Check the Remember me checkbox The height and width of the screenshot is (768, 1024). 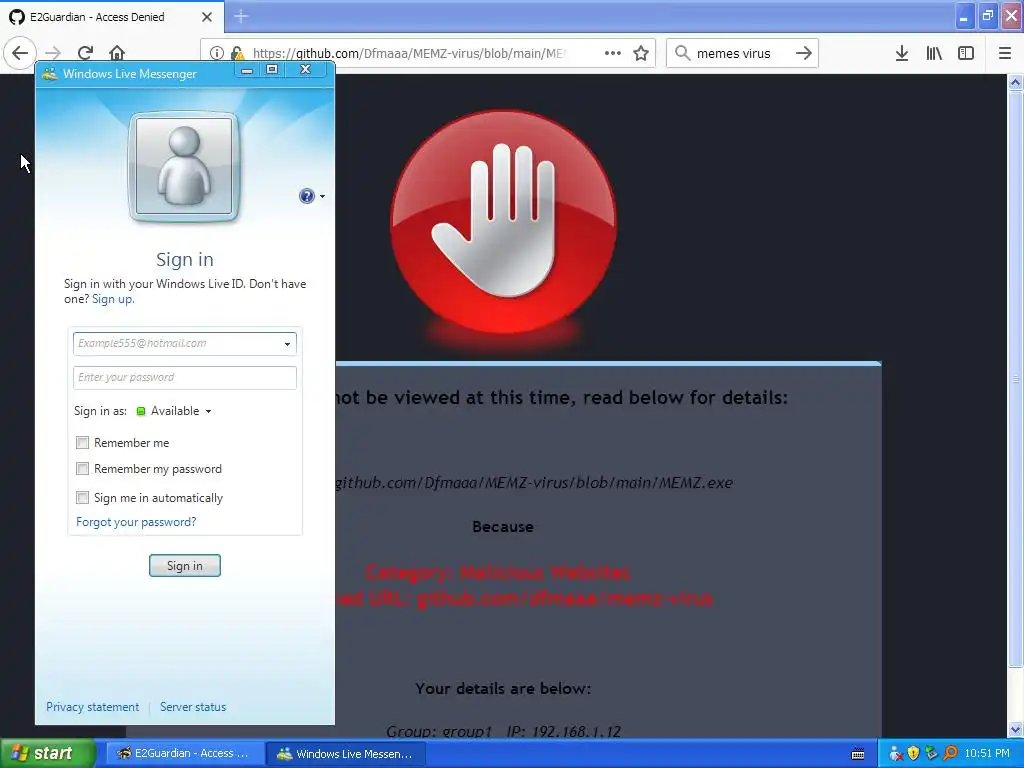82,443
